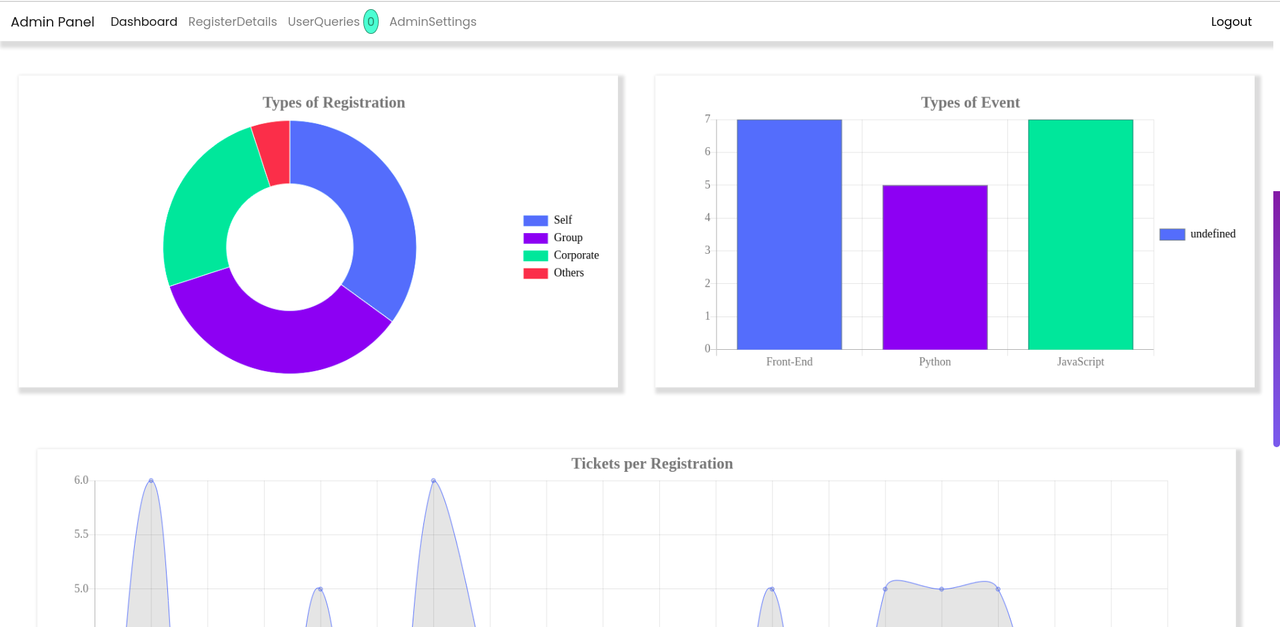
Task: Open AdminSettings page
Action: (432, 22)
